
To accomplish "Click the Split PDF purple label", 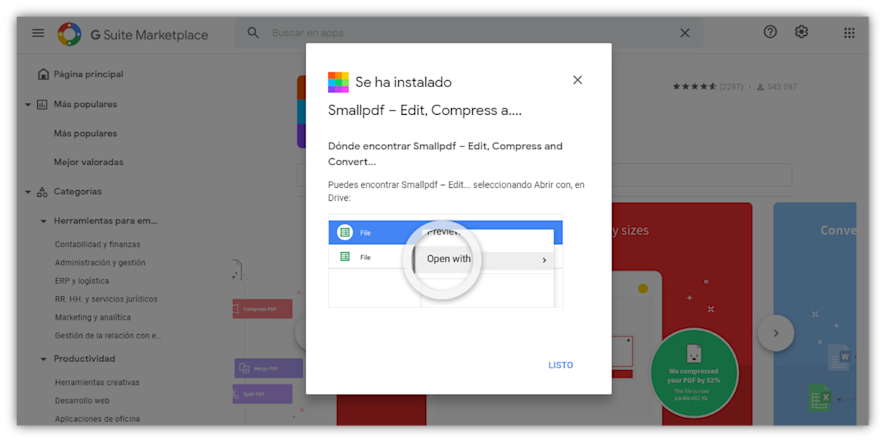I will [262, 394].
